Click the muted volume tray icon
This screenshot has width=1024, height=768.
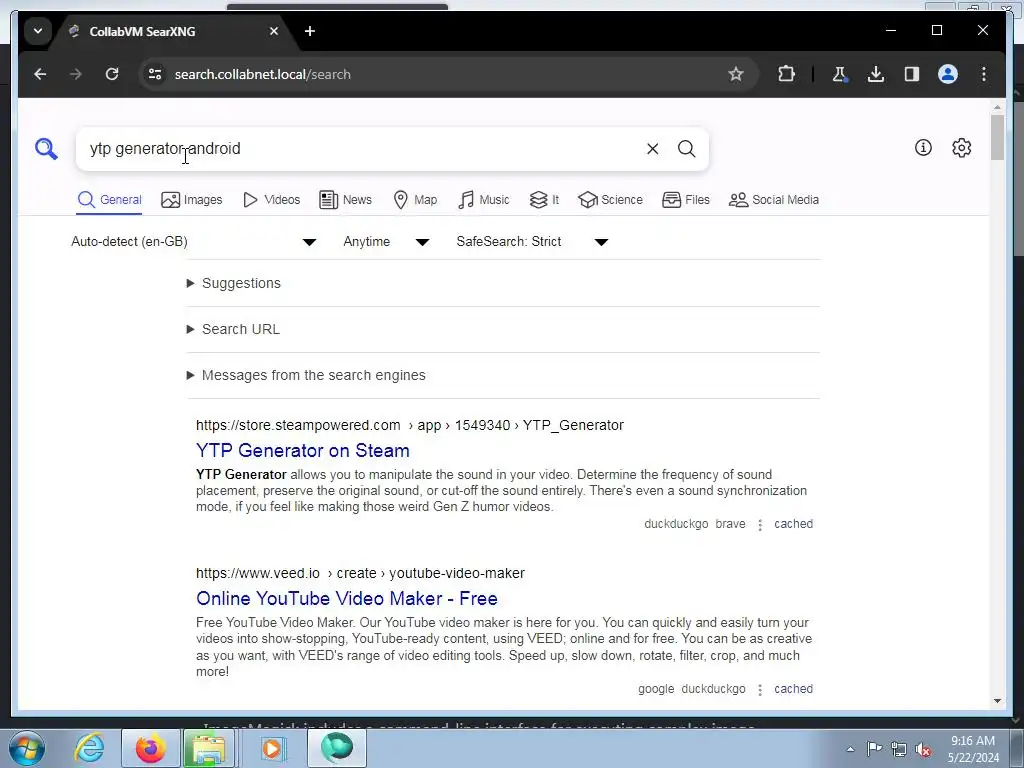point(923,750)
